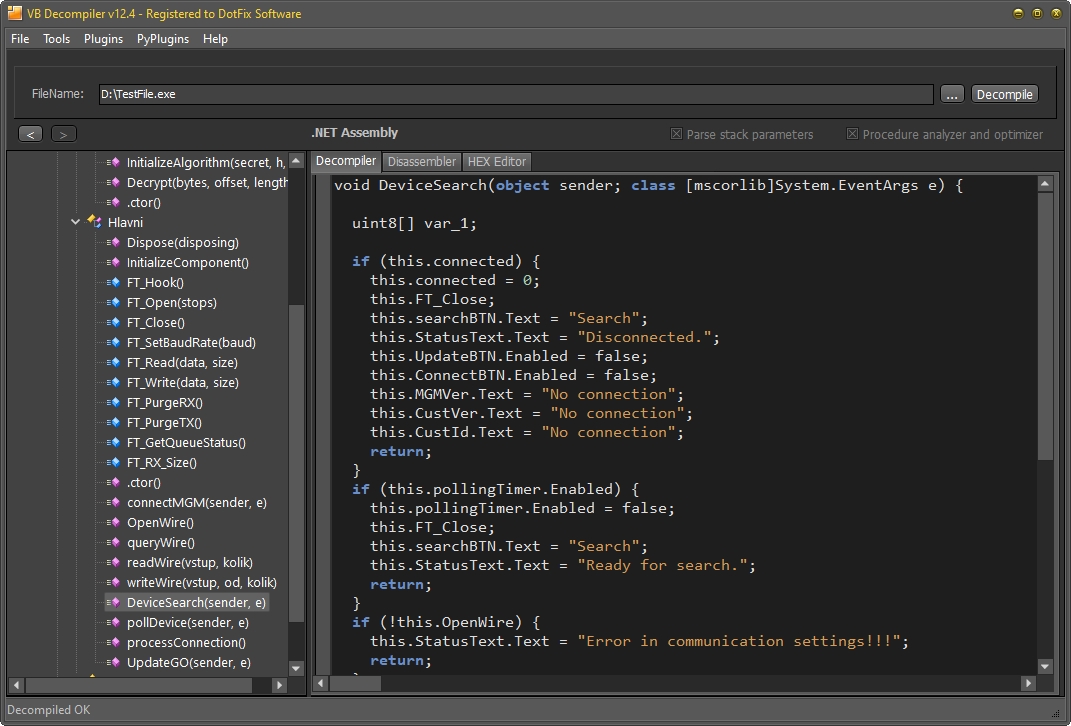Image resolution: width=1071 pixels, height=726 pixels.
Task: Click the icon next to Dispose(disposing)
Action: (x=113, y=242)
